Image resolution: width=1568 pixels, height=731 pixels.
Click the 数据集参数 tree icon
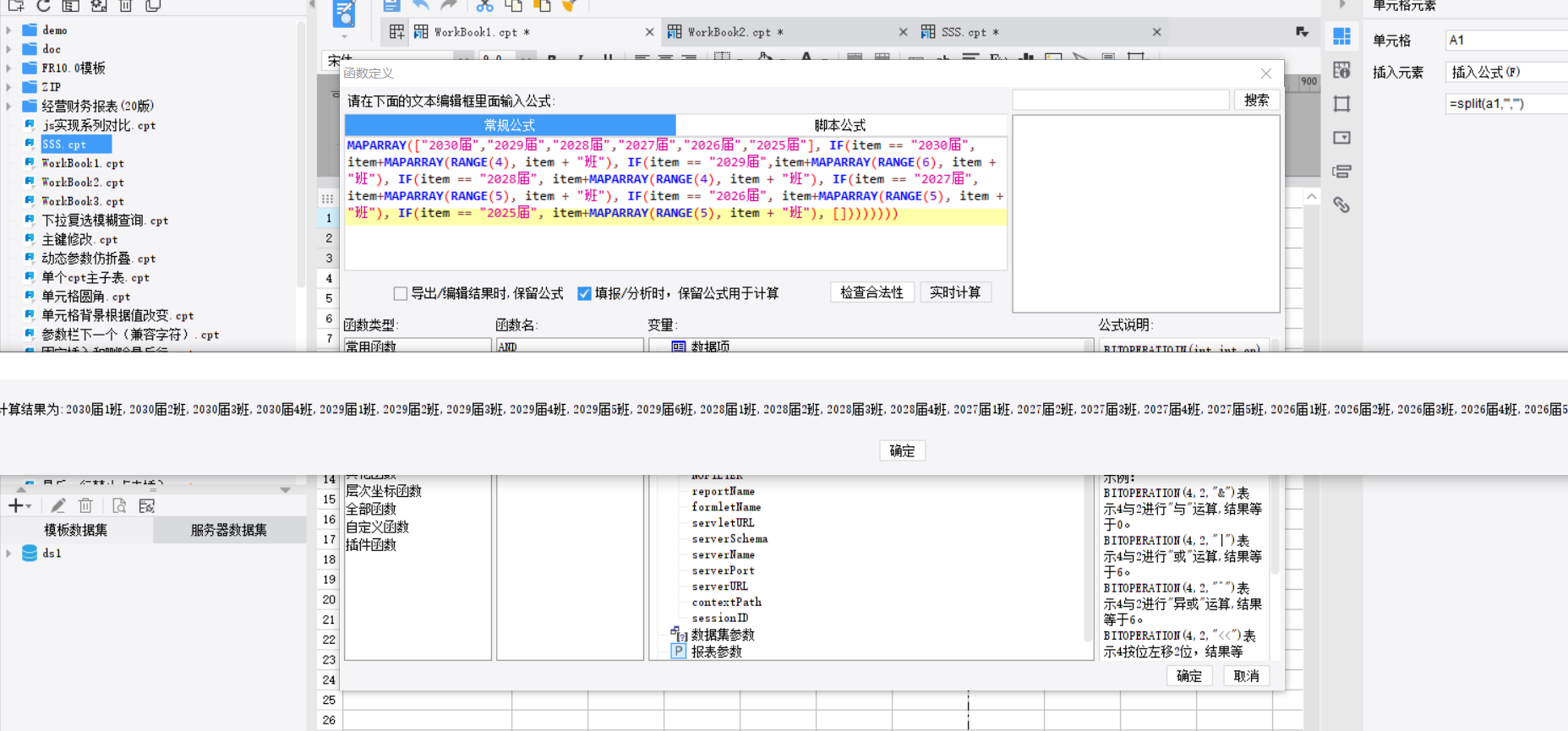(678, 634)
